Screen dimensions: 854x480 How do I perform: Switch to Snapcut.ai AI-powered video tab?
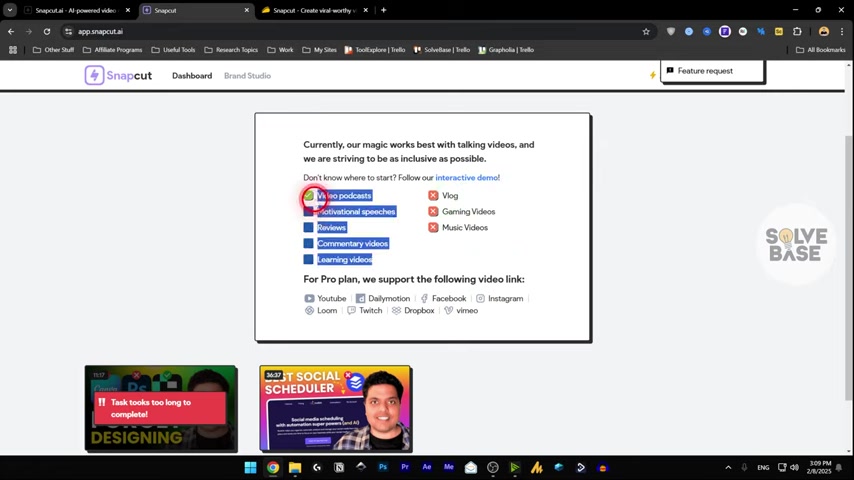coord(76,10)
